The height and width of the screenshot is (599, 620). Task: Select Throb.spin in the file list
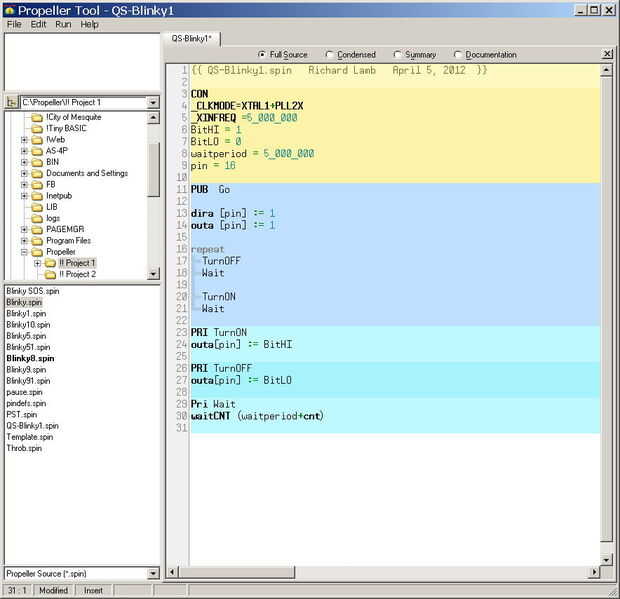pos(24,448)
